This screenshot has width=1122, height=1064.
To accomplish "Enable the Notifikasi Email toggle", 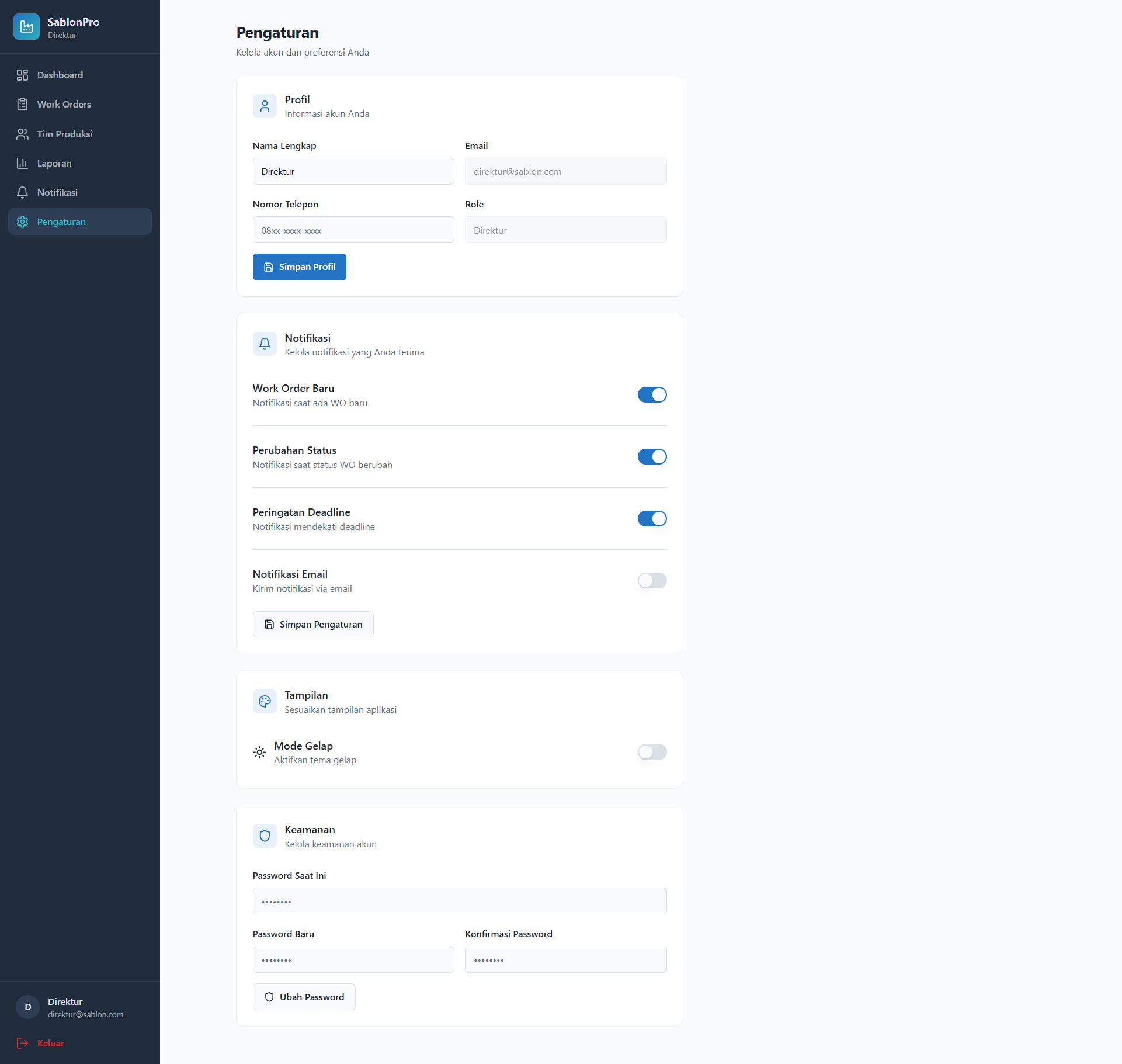I will click(652, 581).
